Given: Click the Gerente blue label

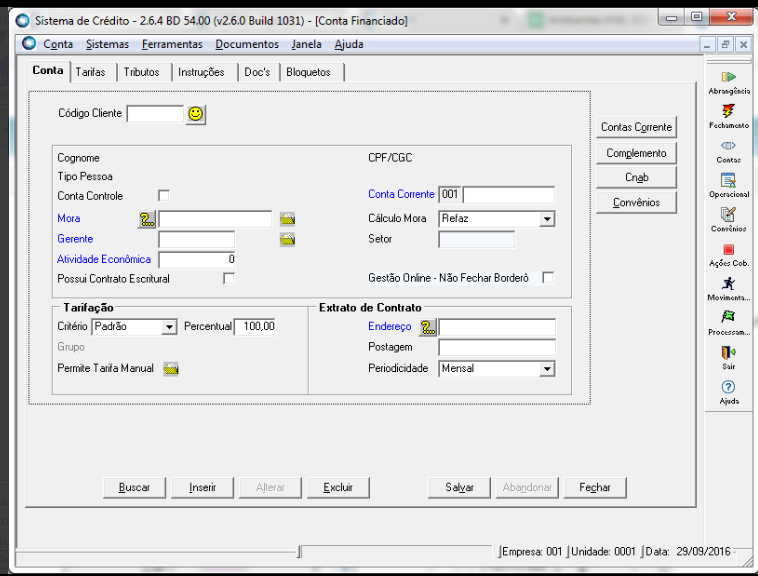Looking at the screenshot, I should [x=75, y=239].
